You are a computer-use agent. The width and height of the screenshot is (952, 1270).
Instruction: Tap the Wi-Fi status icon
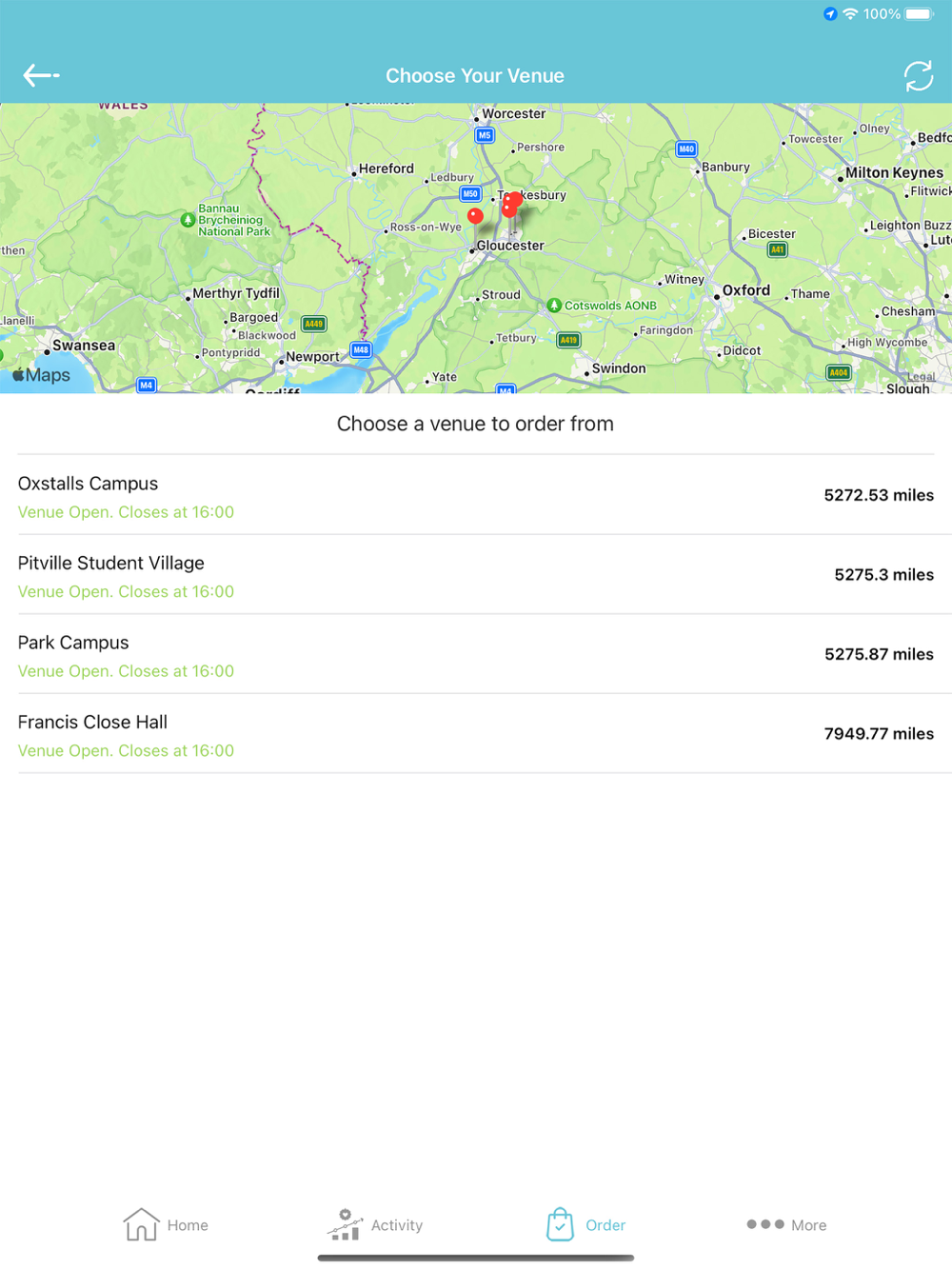point(850,14)
